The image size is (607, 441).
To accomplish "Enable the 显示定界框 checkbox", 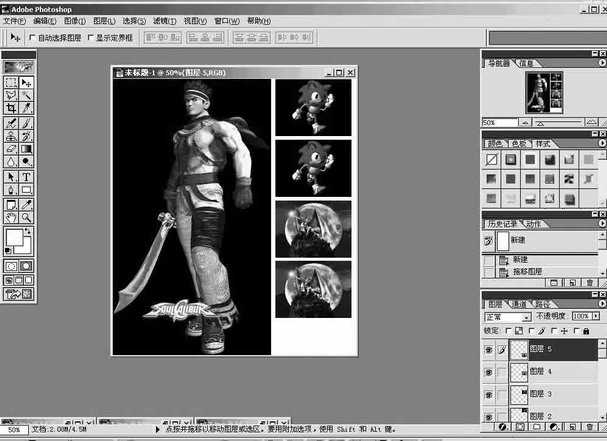I will click(x=90, y=38).
